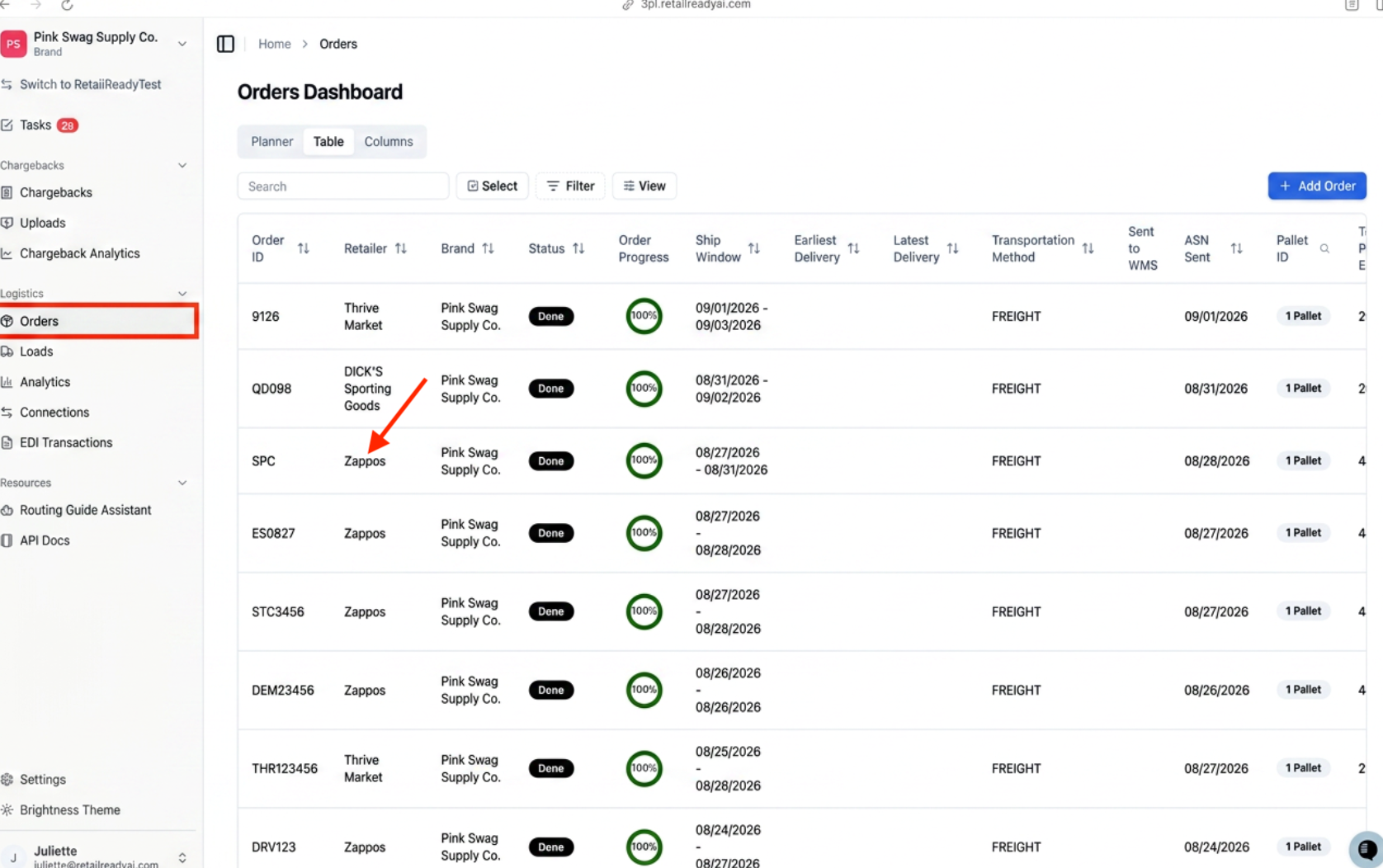Expand the brand switcher dropdown
Image resolution: width=1383 pixels, height=868 pixels.
point(182,44)
